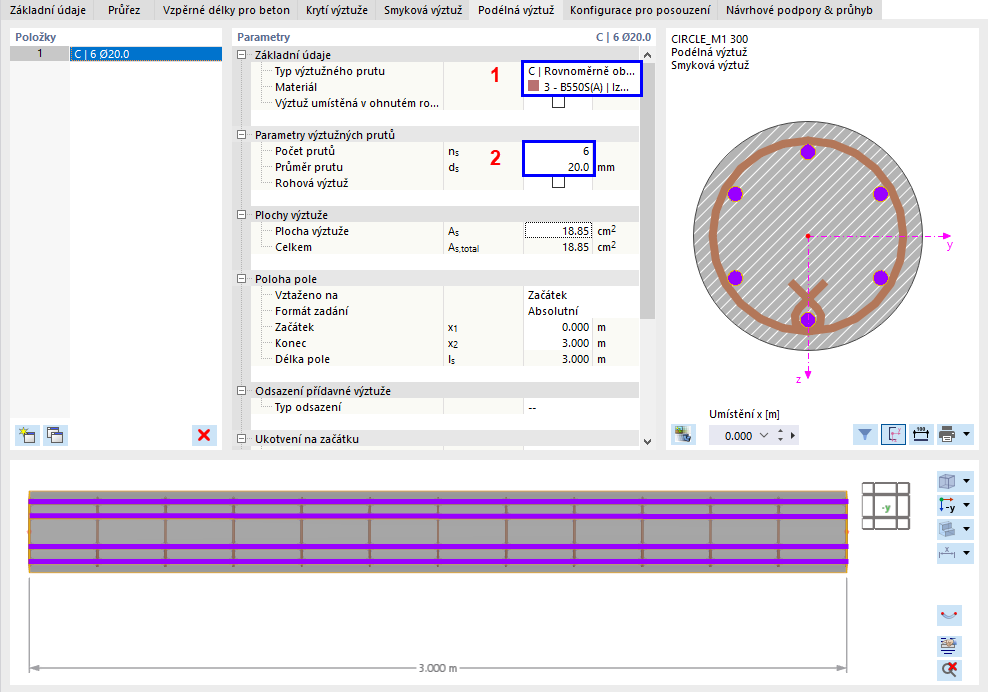Click the Počet prutů value field

pyautogui.click(x=558, y=151)
